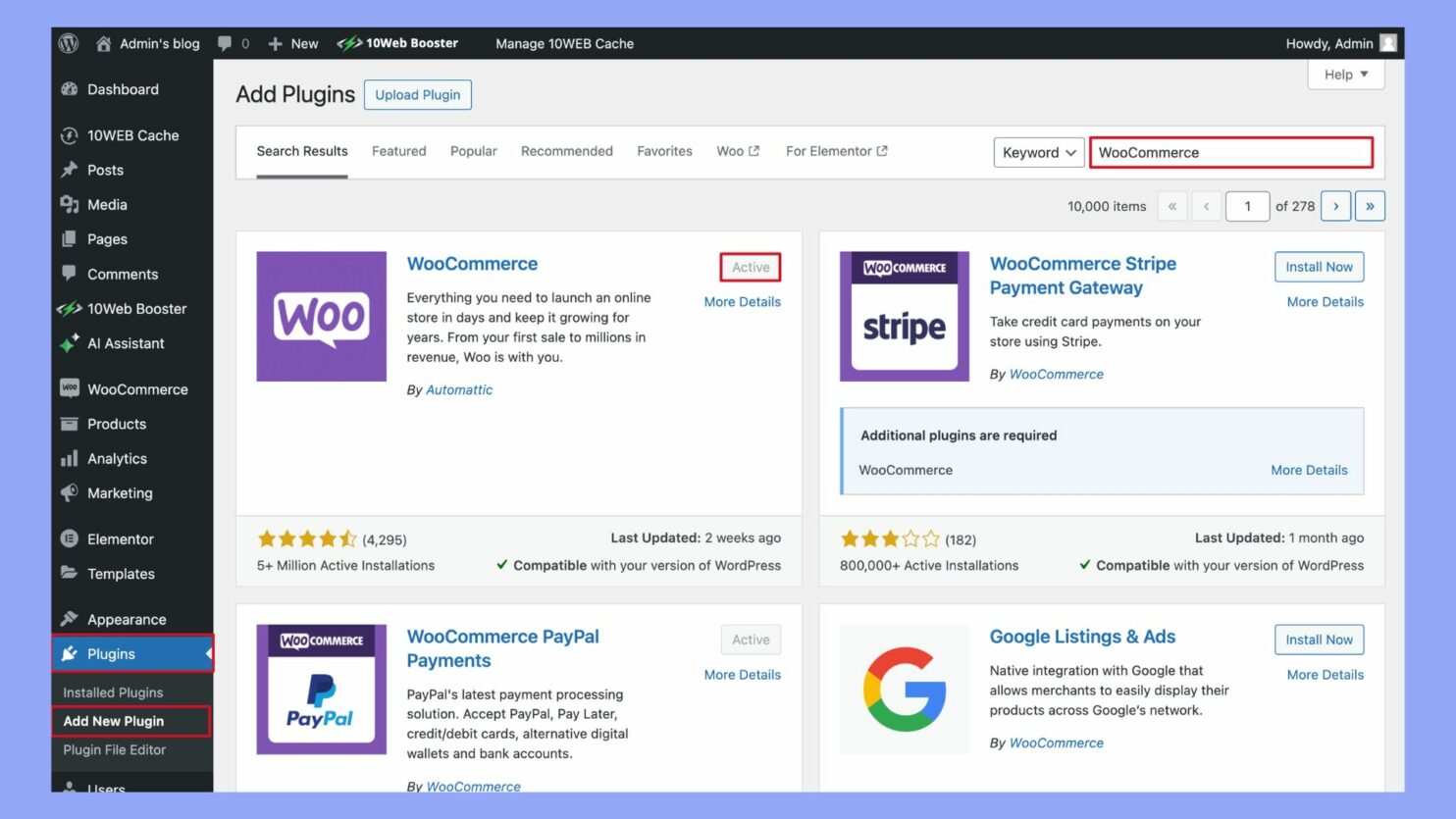Open the New menu in admin bar
Image resolution: width=1456 pixels, height=819 pixels.
tap(292, 43)
